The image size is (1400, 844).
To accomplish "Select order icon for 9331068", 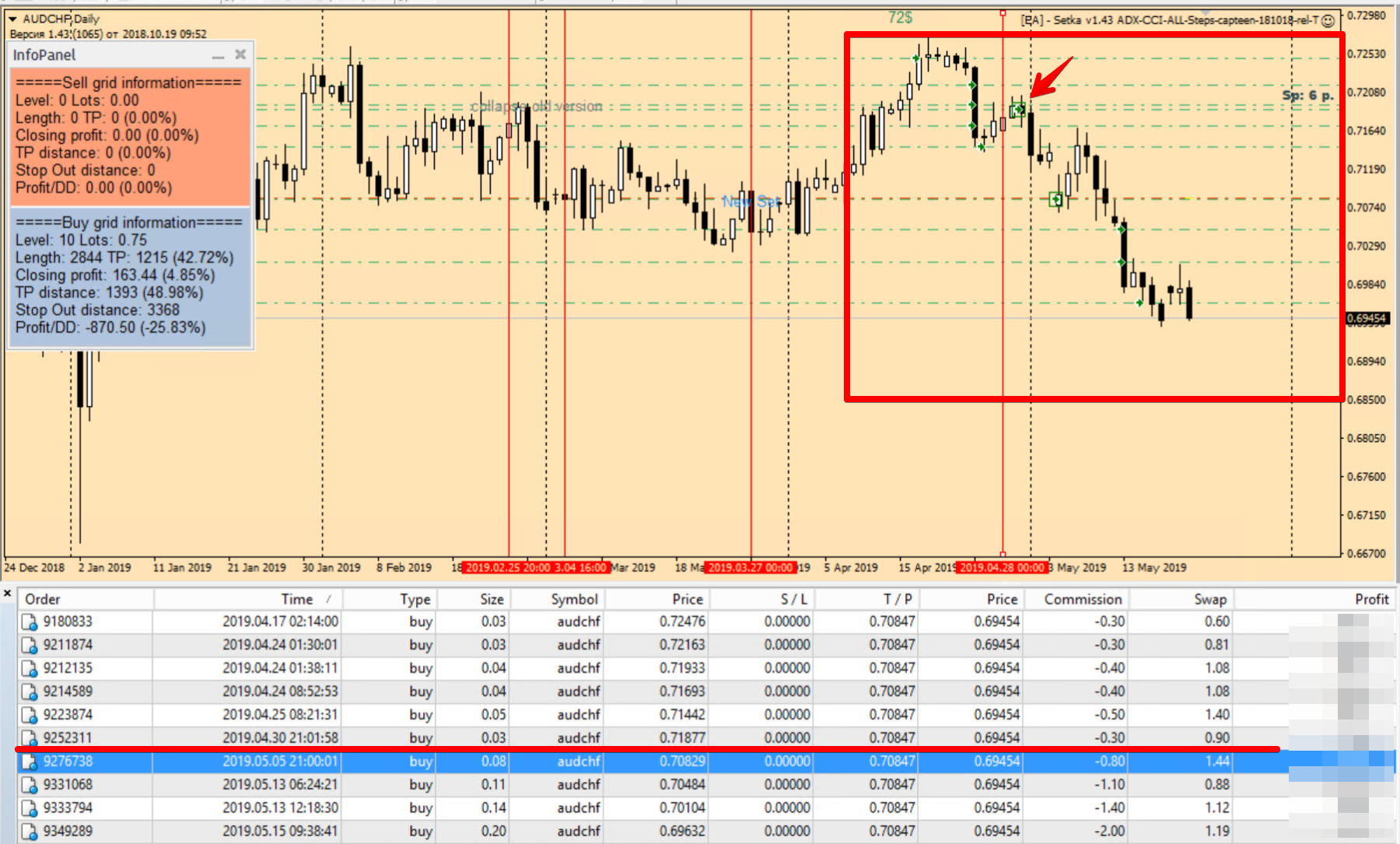I will 30,786.
